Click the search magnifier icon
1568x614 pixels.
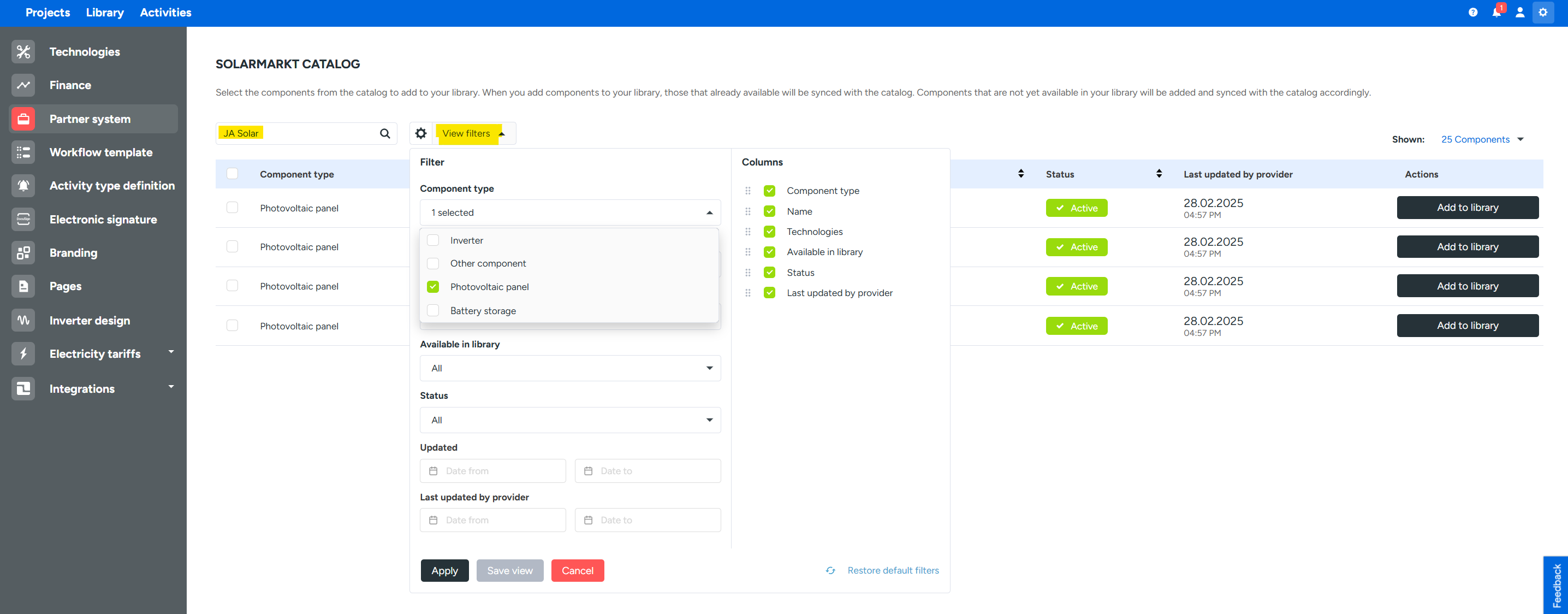coord(385,133)
